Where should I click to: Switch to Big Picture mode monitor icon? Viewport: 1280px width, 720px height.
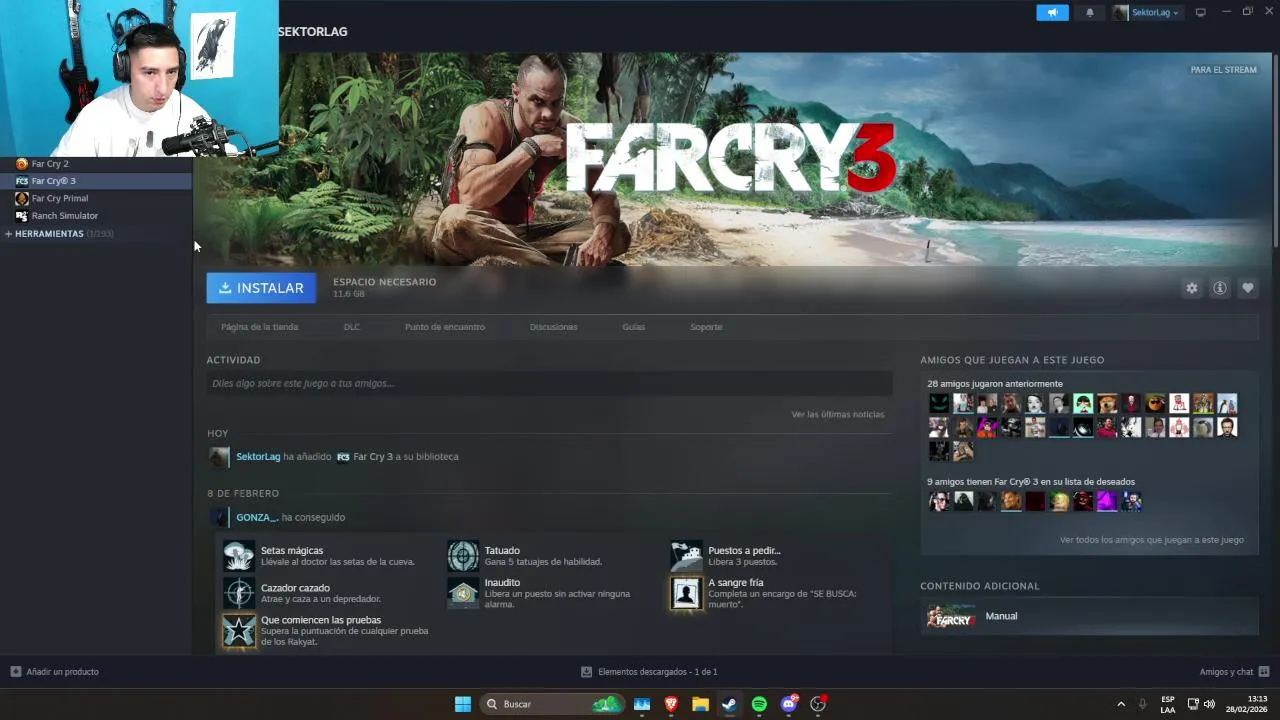1201,13
